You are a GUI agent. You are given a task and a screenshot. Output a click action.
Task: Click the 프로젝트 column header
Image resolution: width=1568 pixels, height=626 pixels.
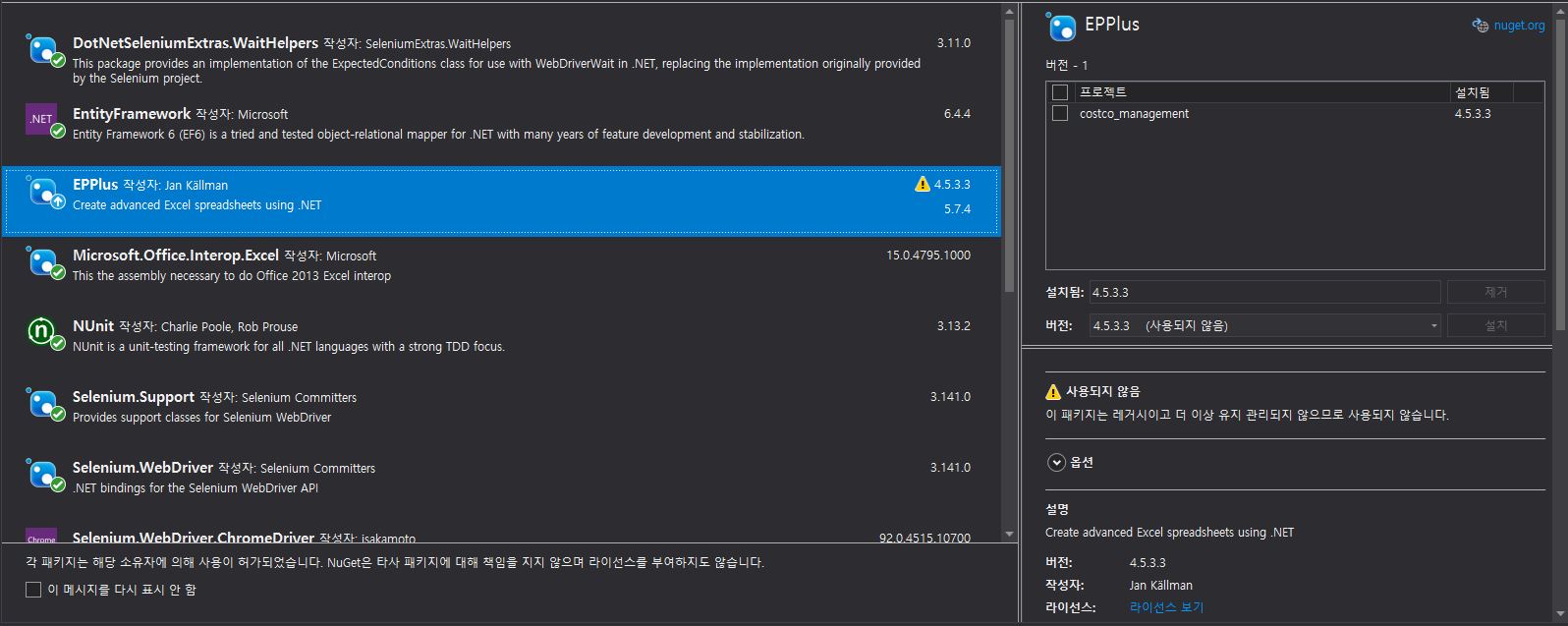pyautogui.click(x=1262, y=92)
